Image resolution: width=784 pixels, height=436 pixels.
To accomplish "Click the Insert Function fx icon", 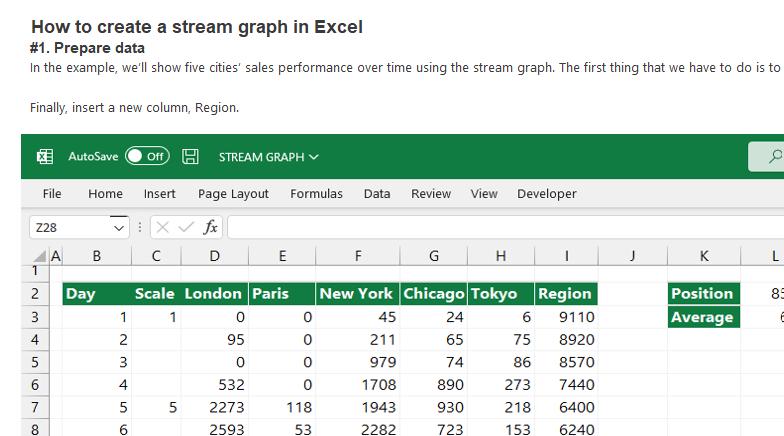I will 210,228.
